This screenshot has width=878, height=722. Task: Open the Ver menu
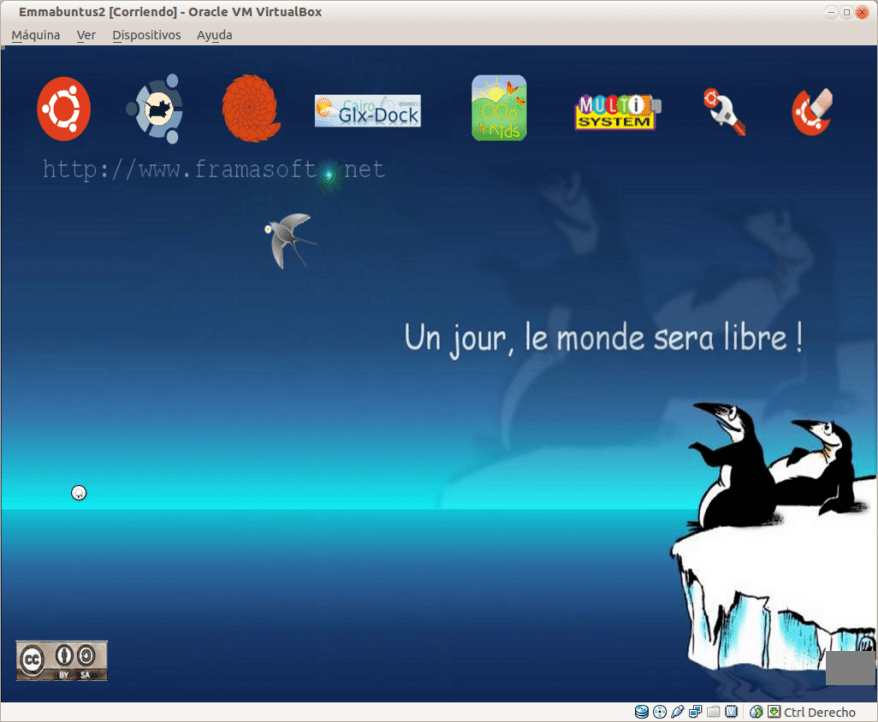tap(86, 35)
